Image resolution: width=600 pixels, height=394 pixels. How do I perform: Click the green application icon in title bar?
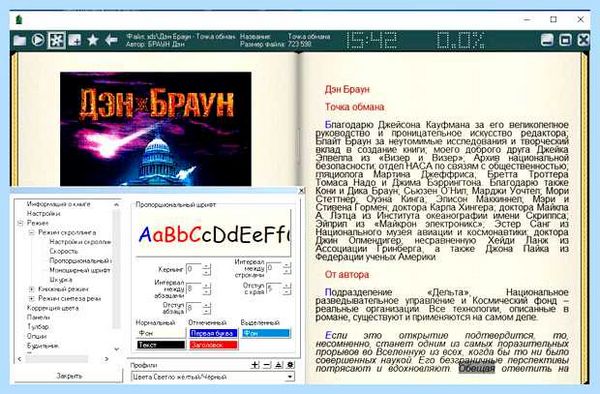(x=19, y=20)
